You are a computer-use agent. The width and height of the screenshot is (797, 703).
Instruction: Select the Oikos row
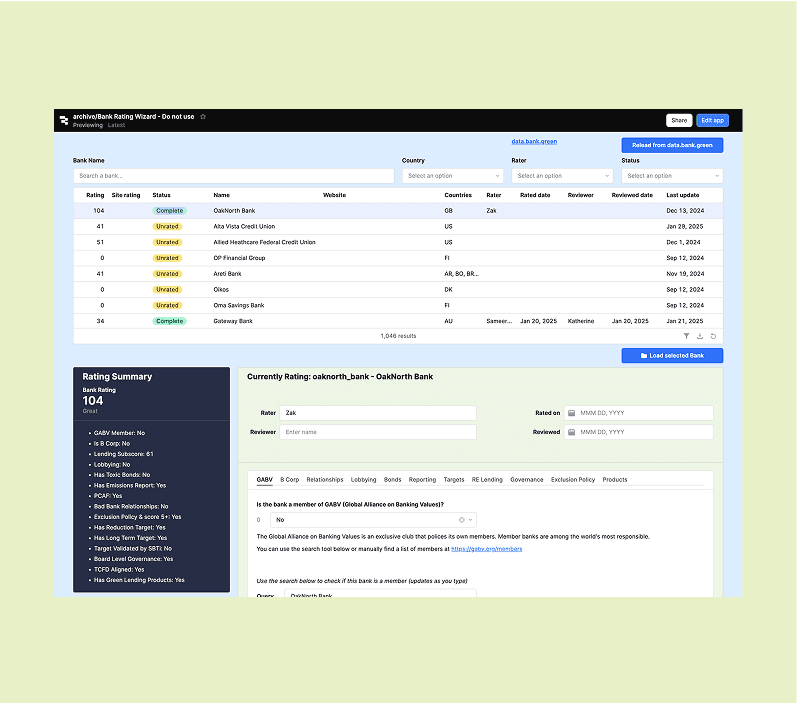pos(398,290)
